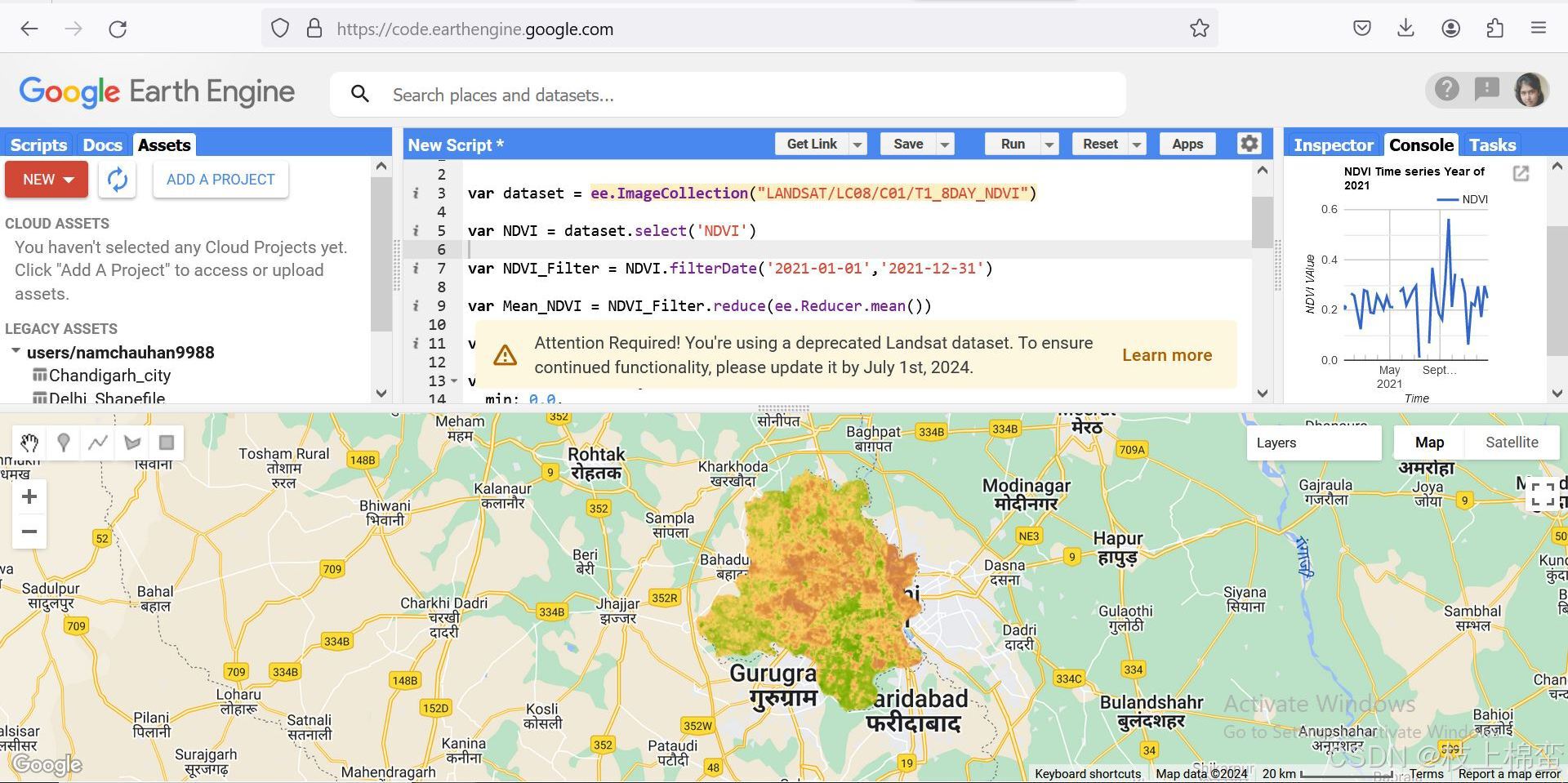Open the send feedback icon
The width and height of the screenshot is (1568, 783).
[x=1487, y=89]
